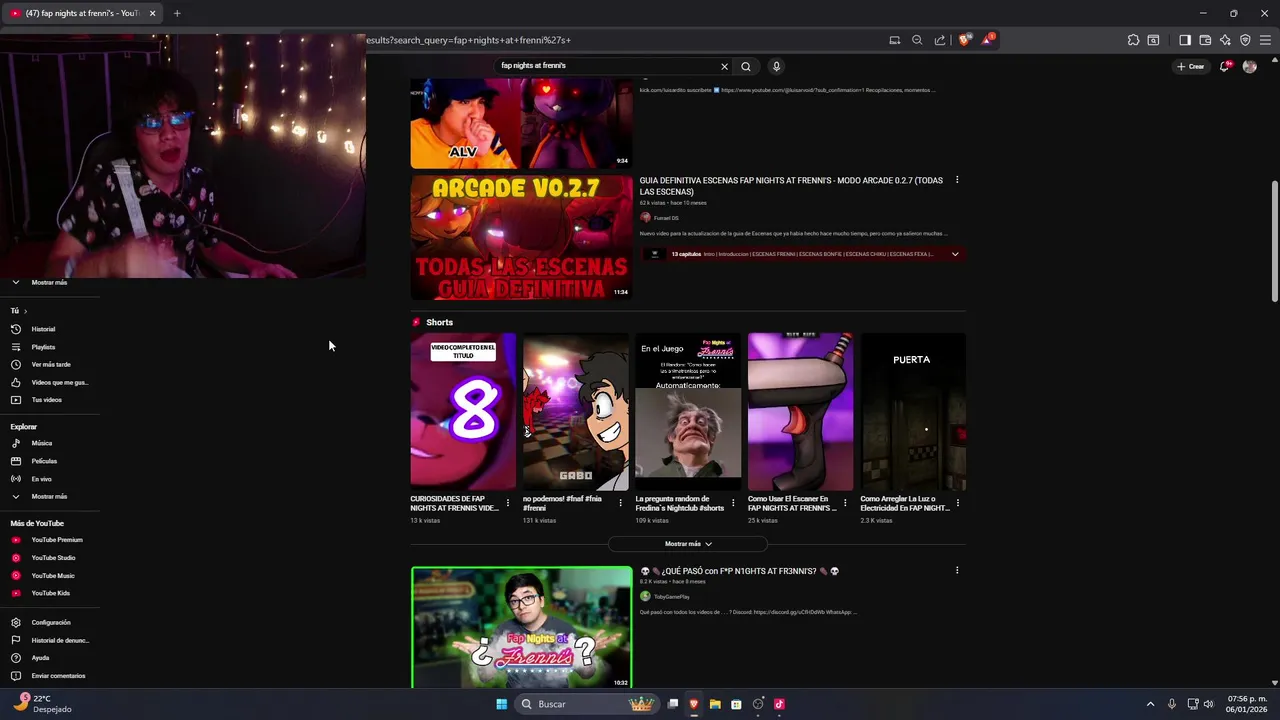Image resolution: width=1280 pixels, height=720 pixels.
Task: Open the browser hamburger main menu
Action: coord(1266,40)
